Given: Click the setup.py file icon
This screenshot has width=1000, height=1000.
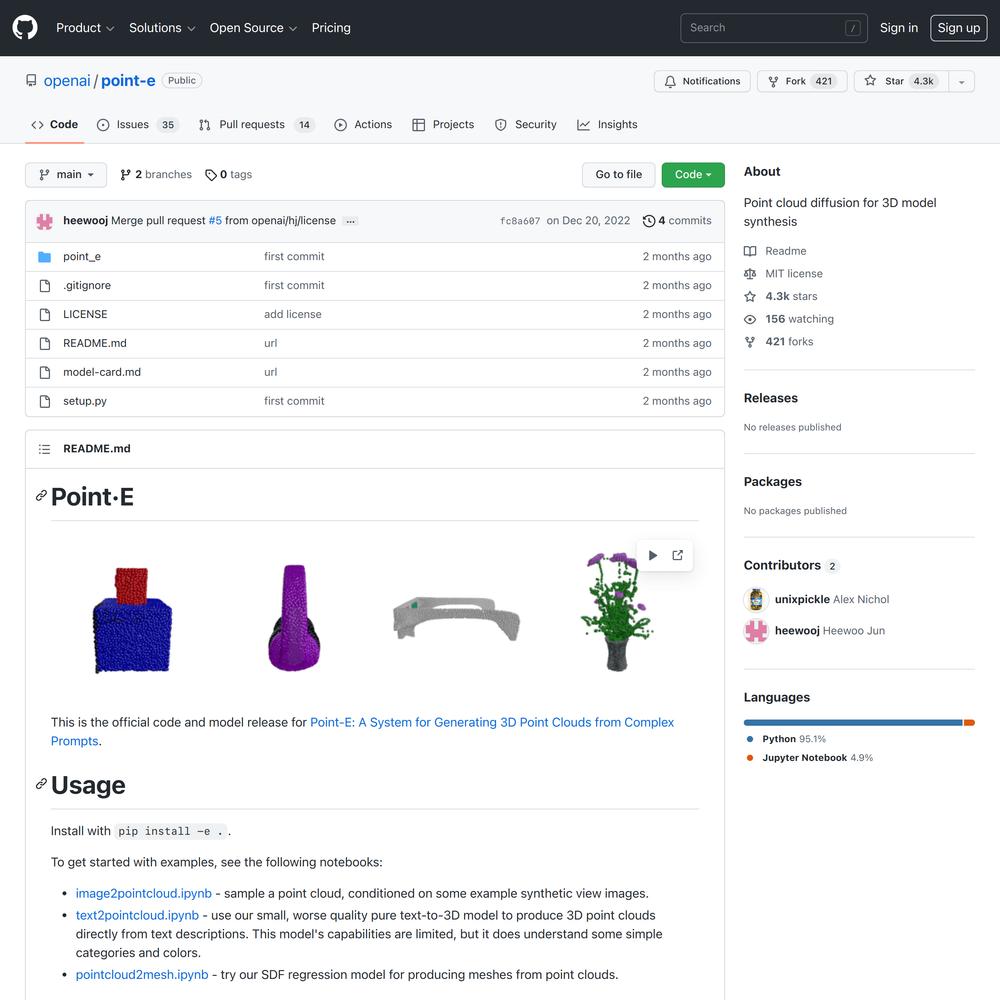Looking at the screenshot, I should pos(45,401).
